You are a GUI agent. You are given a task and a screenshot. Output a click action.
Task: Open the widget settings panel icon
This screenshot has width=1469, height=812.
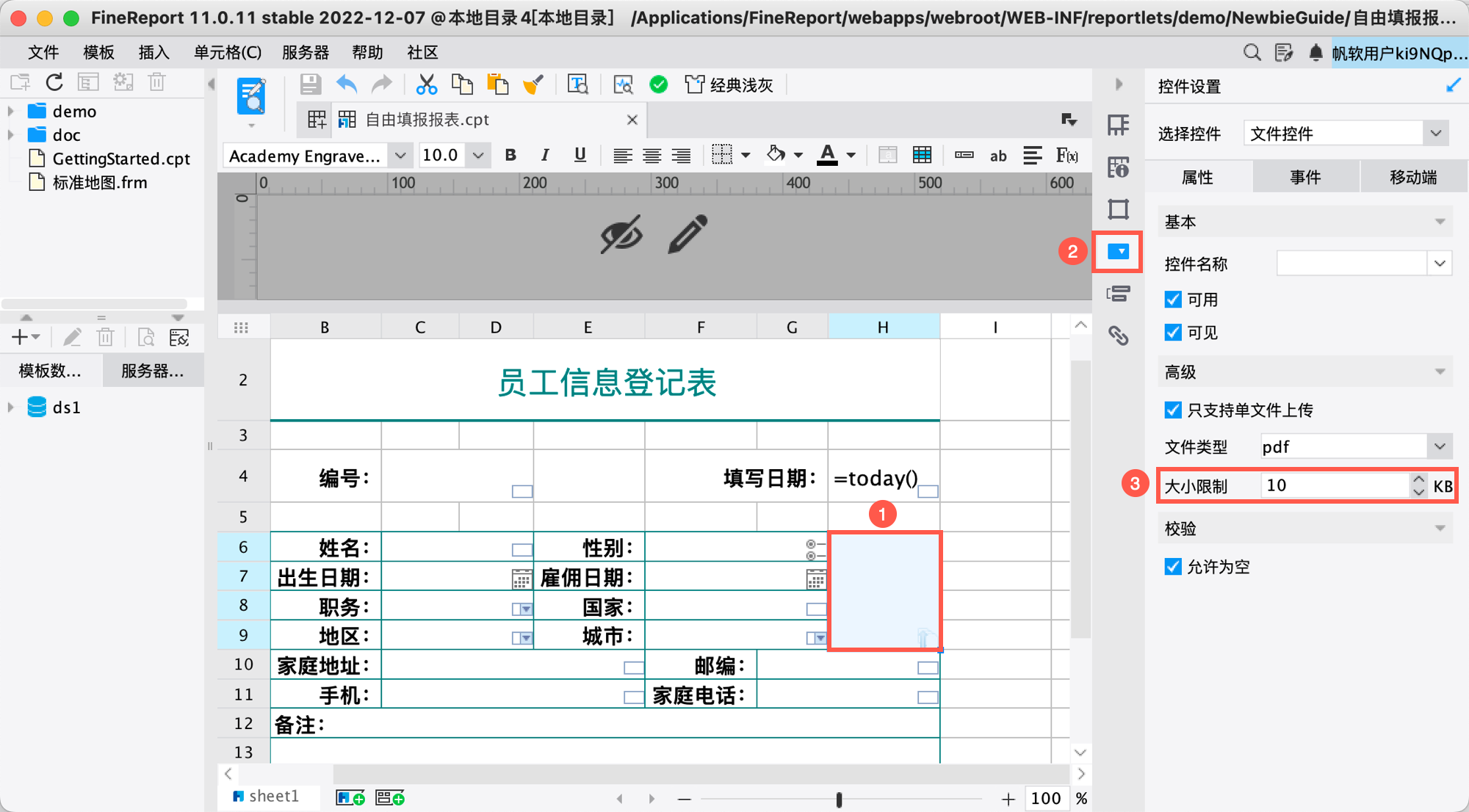[x=1118, y=252]
